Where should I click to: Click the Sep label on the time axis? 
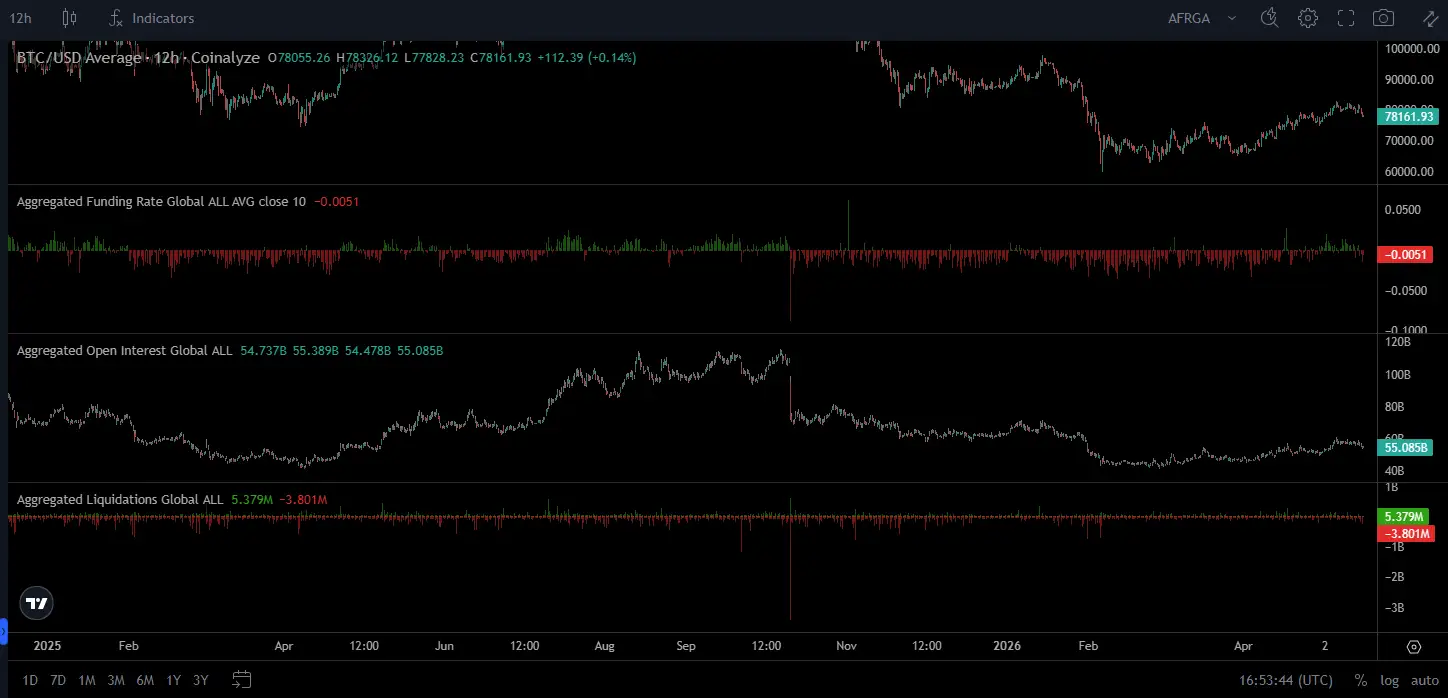[686, 646]
